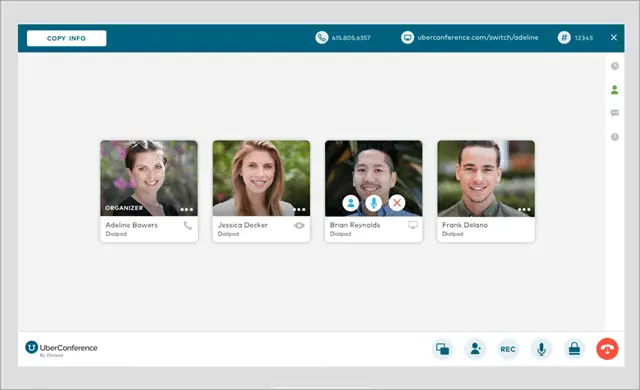Open the chat panel icon in sidebar
The width and height of the screenshot is (640, 390).
[x=615, y=113]
